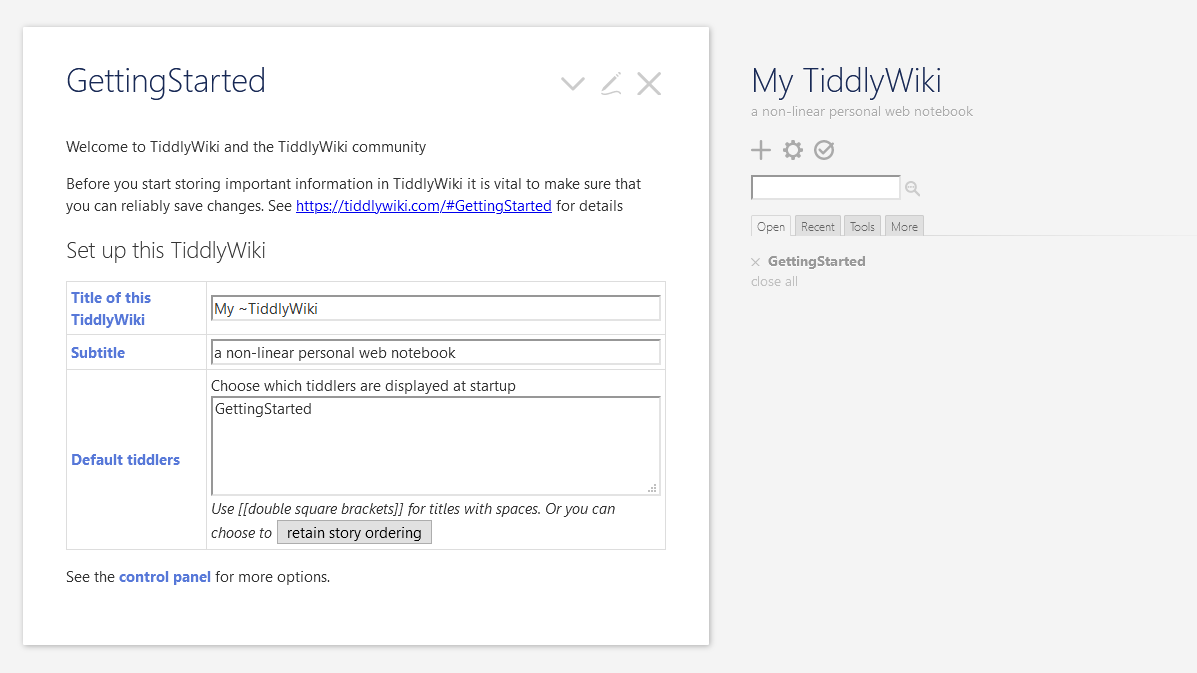
Task: Open the 'control panel' link
Action: 165,577
